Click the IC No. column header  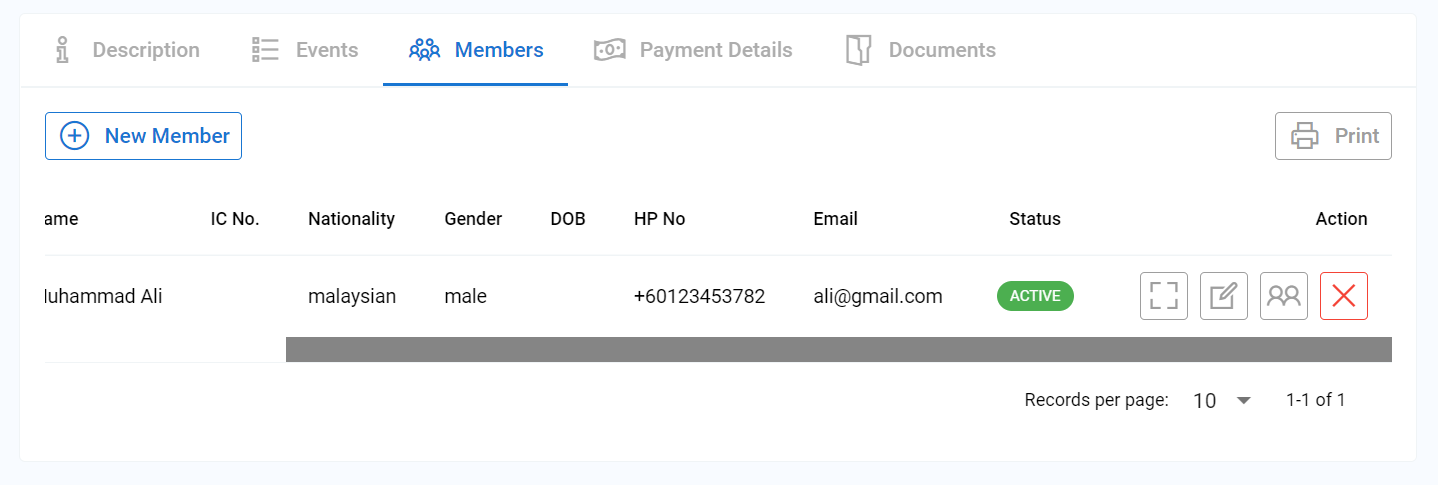click(x=235, y=219)
